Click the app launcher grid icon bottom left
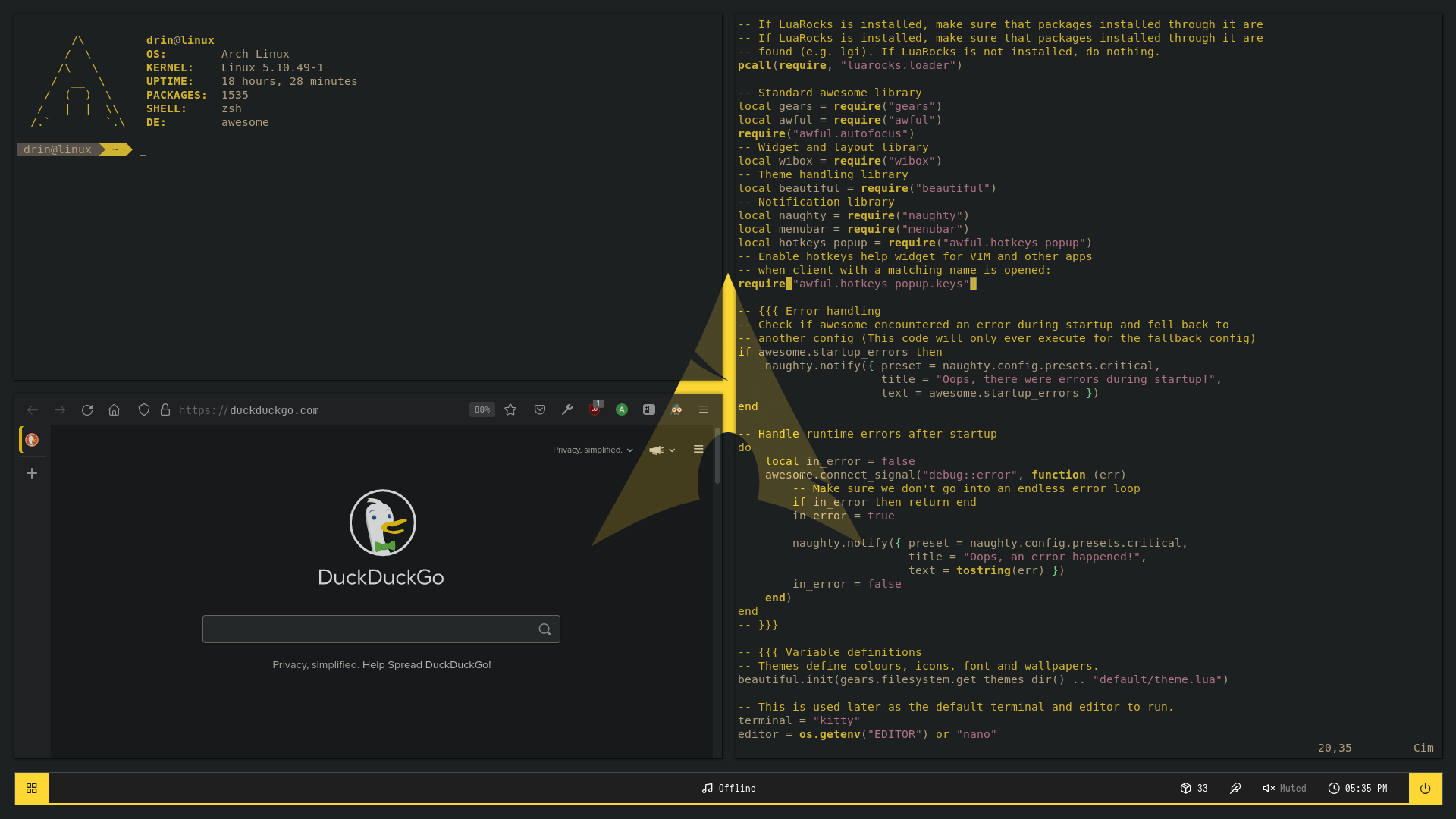The width and height of the screenshot is (1456, 819). 31,788
